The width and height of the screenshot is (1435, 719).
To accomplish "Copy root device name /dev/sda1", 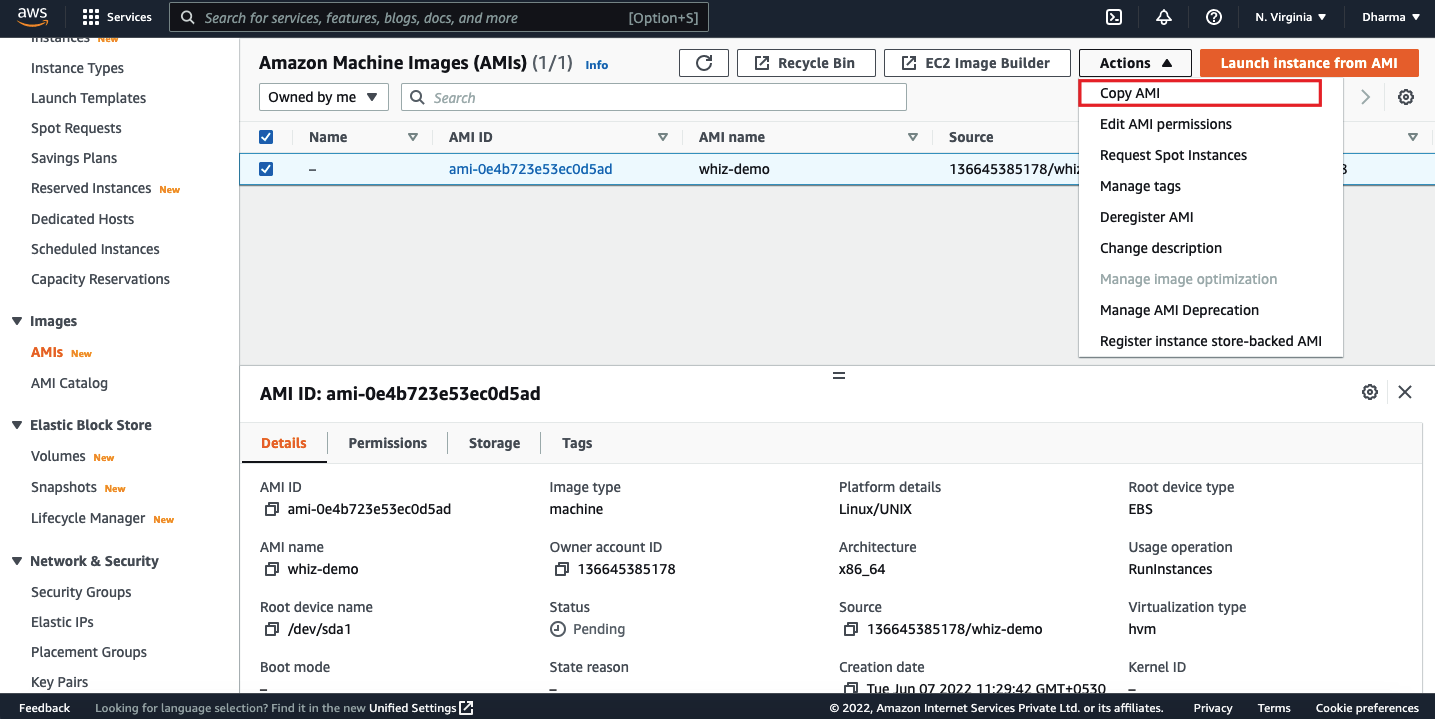I will (x=271, y=629).
